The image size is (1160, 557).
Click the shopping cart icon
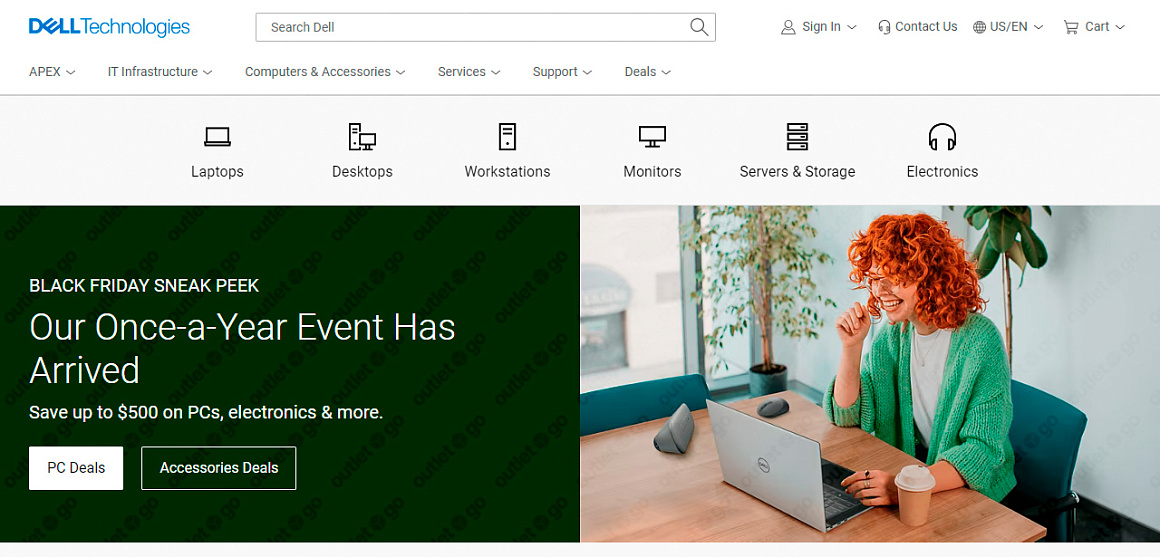pos(1070,27)
